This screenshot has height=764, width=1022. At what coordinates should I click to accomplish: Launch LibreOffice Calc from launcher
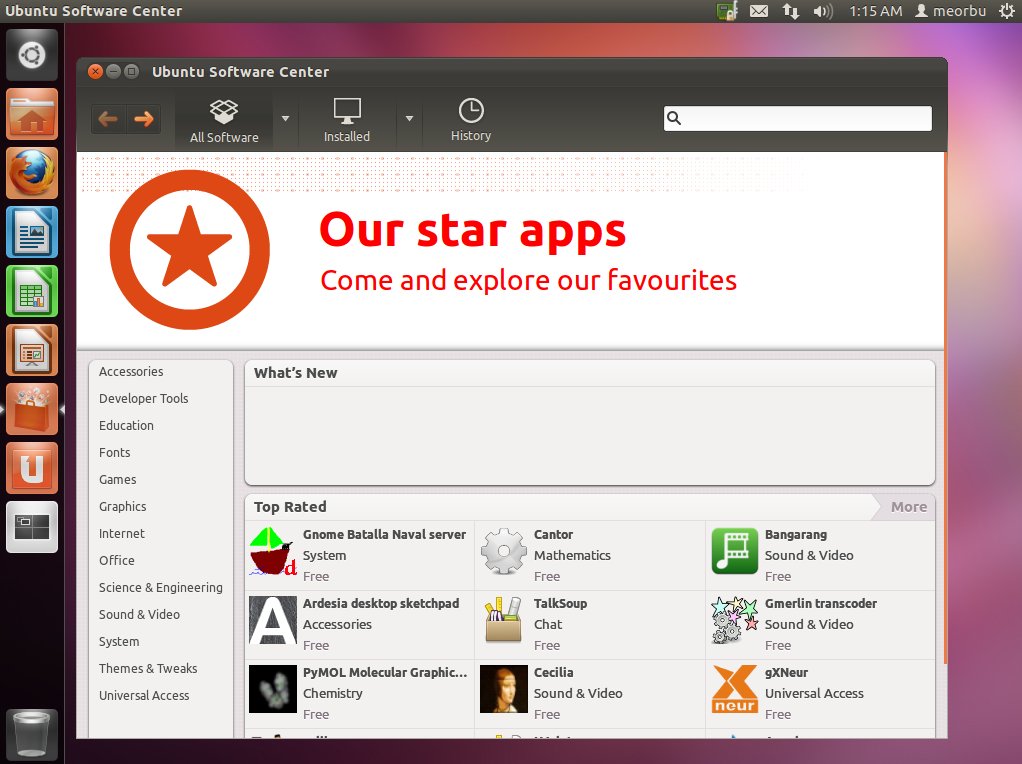[x=32, y=291]
